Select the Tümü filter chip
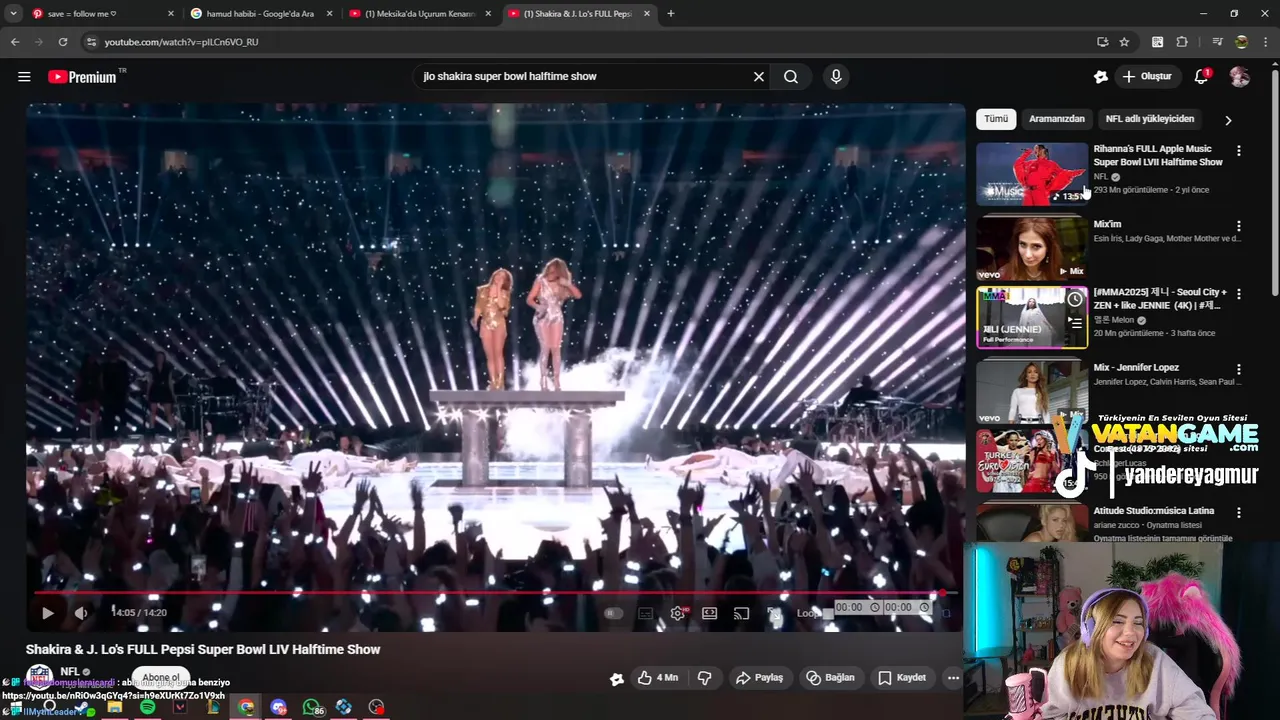This screenshot has height=720, width=1280. click(996, 119)
